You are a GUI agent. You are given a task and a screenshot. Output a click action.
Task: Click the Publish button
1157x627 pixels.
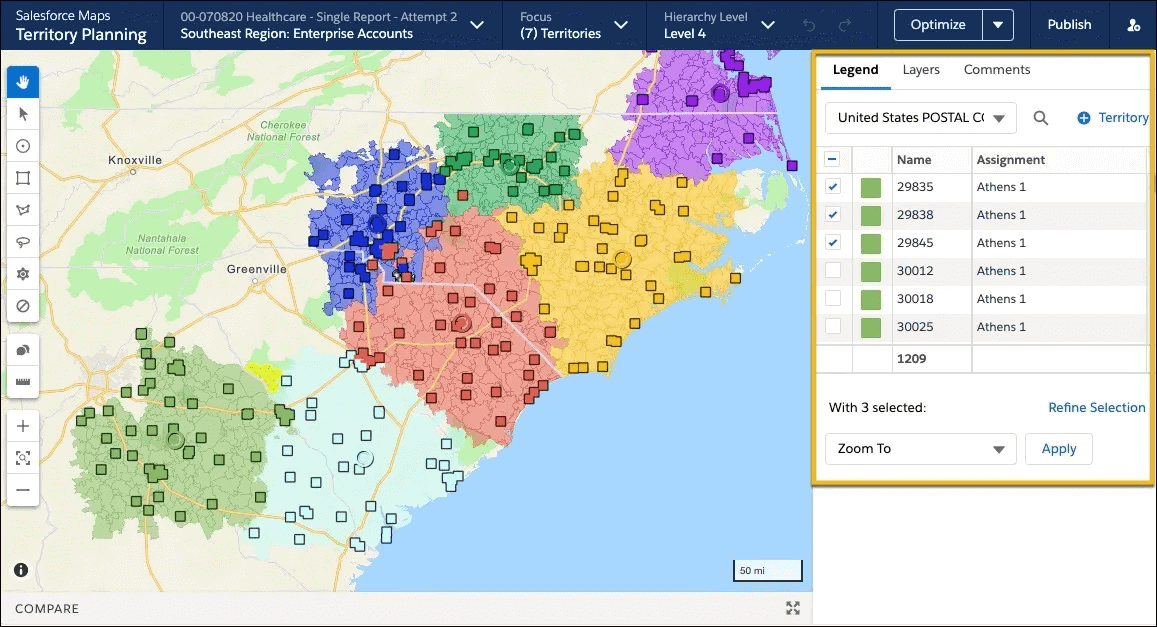coord(1069,25)
